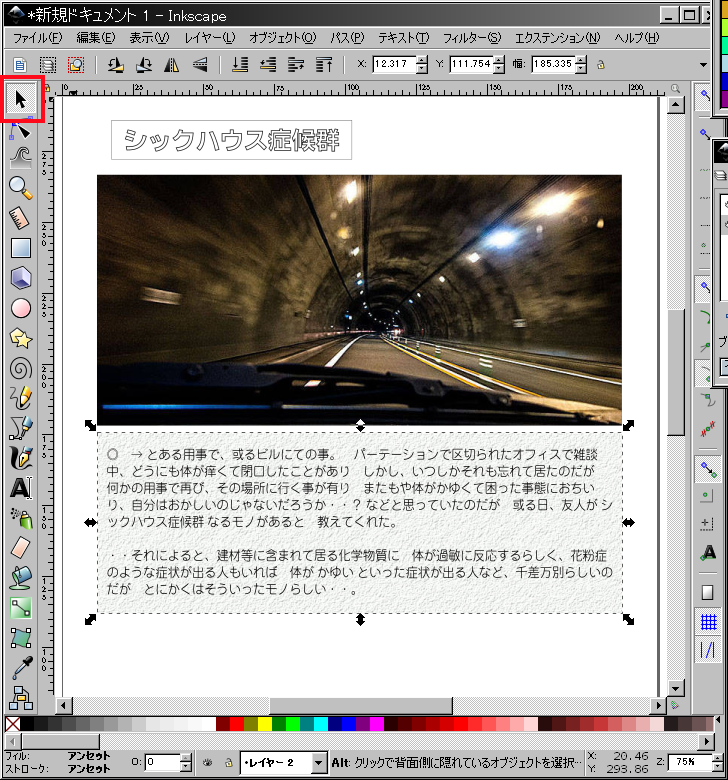Select the Spray tool
Viewport: 728px width, 780px height.
(20, 518)
